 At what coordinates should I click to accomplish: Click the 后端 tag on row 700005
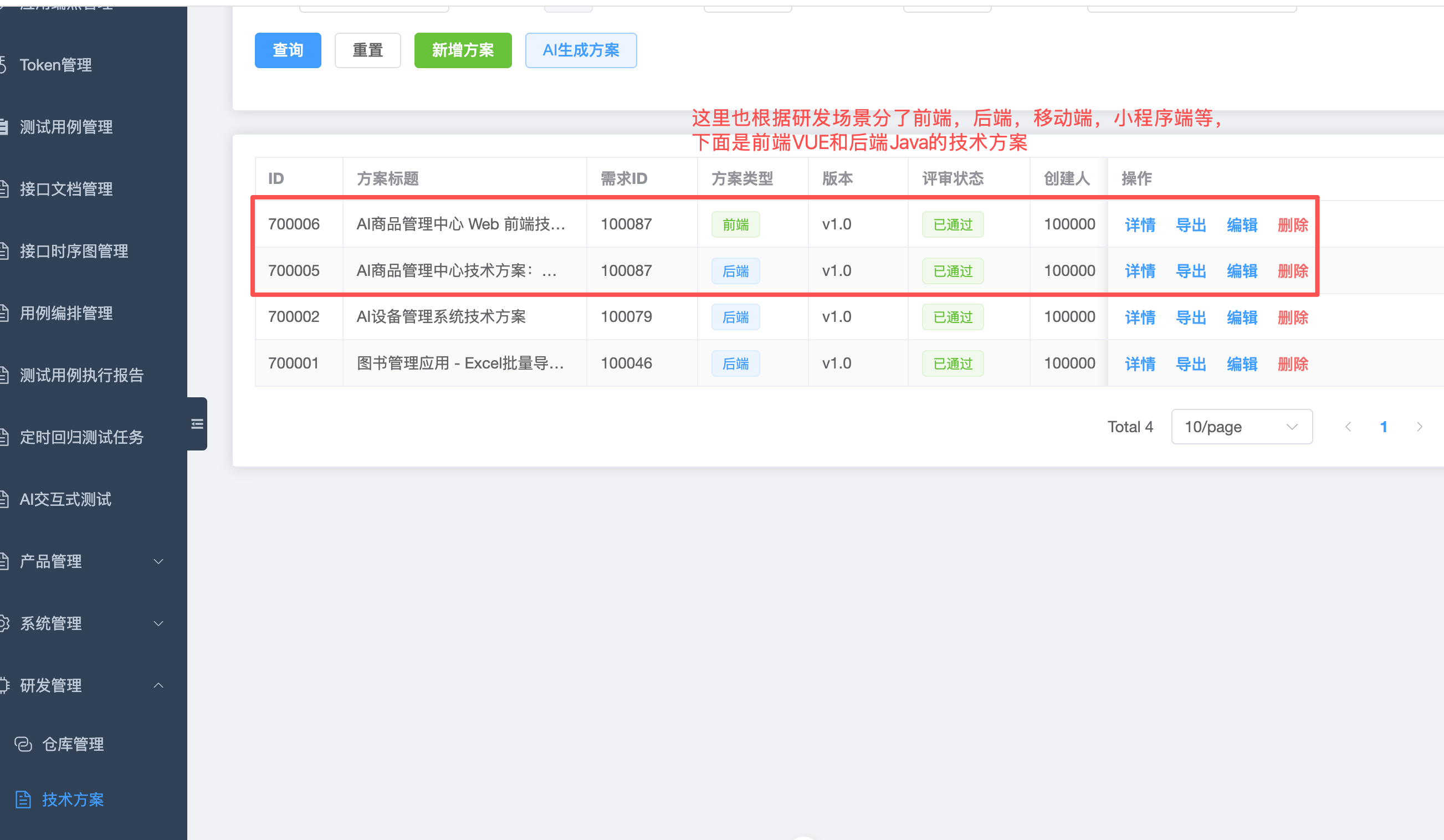point(736,271)
